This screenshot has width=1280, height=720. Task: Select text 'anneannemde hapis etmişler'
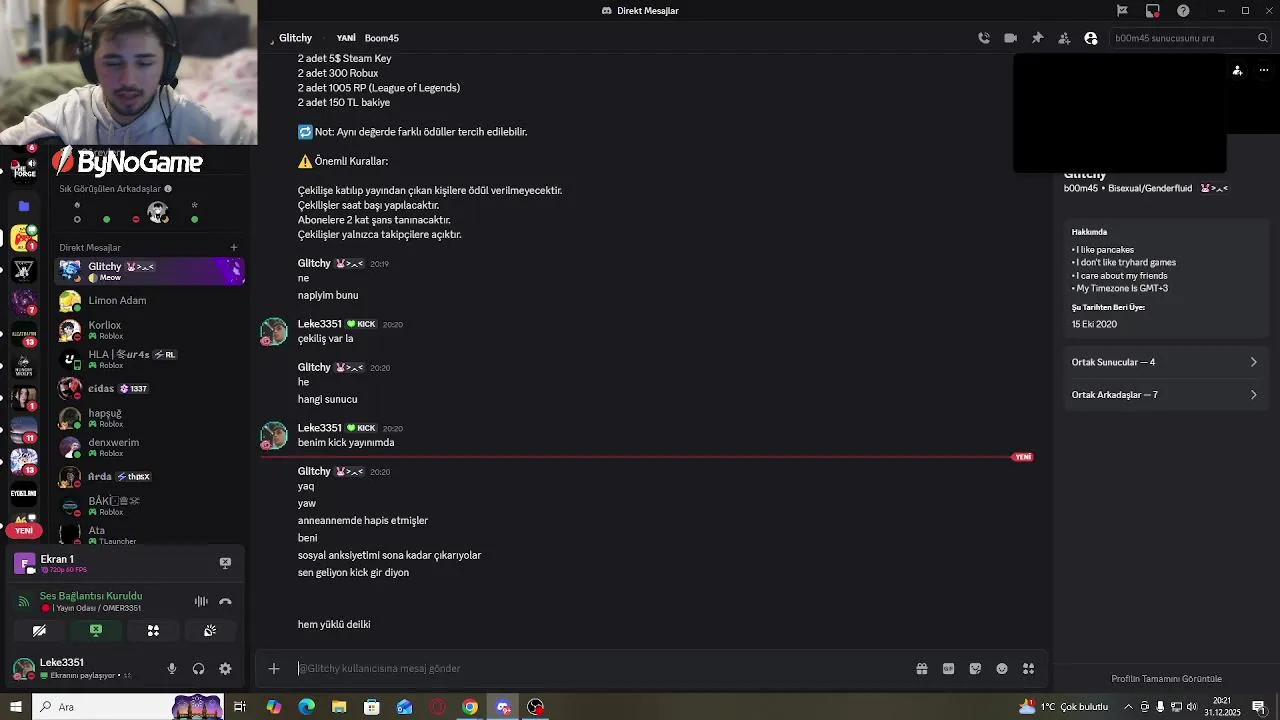[x=363, y=520]
